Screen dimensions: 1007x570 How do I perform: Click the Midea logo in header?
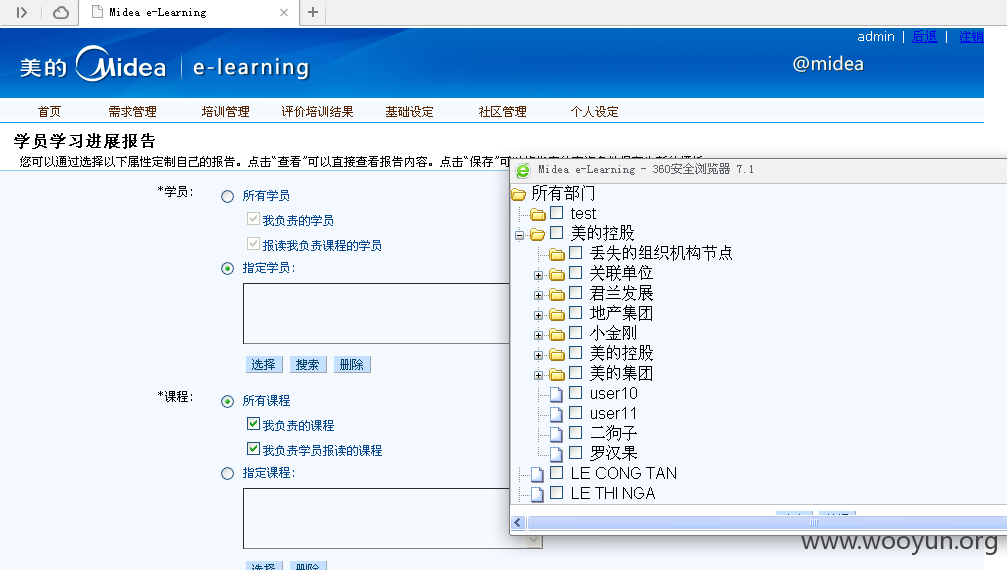[x=121, y=64]
